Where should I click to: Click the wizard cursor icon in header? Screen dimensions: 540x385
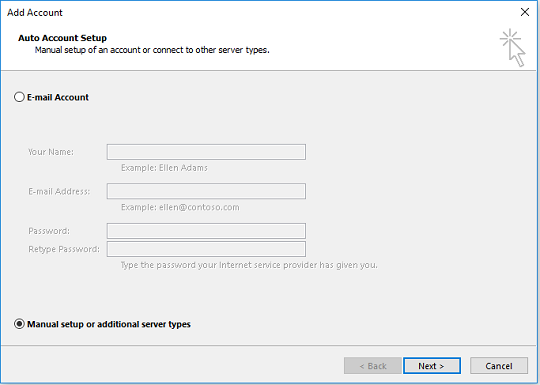click(512, 48)
